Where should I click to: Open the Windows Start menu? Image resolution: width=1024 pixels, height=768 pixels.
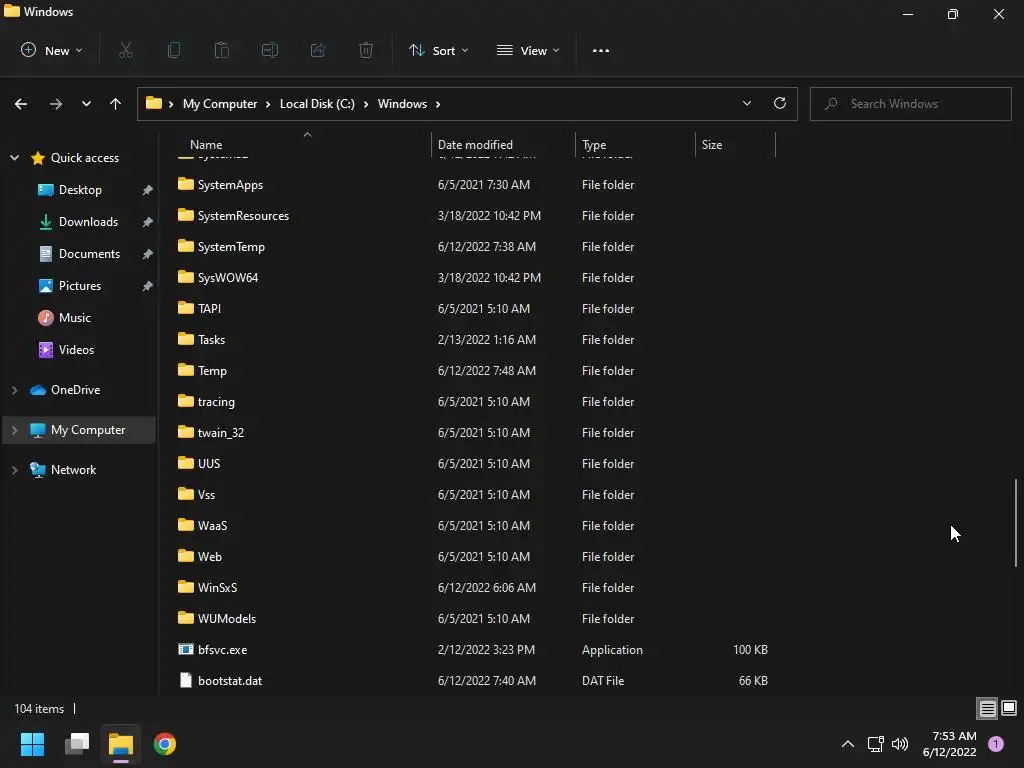click(x=32, y=744)
